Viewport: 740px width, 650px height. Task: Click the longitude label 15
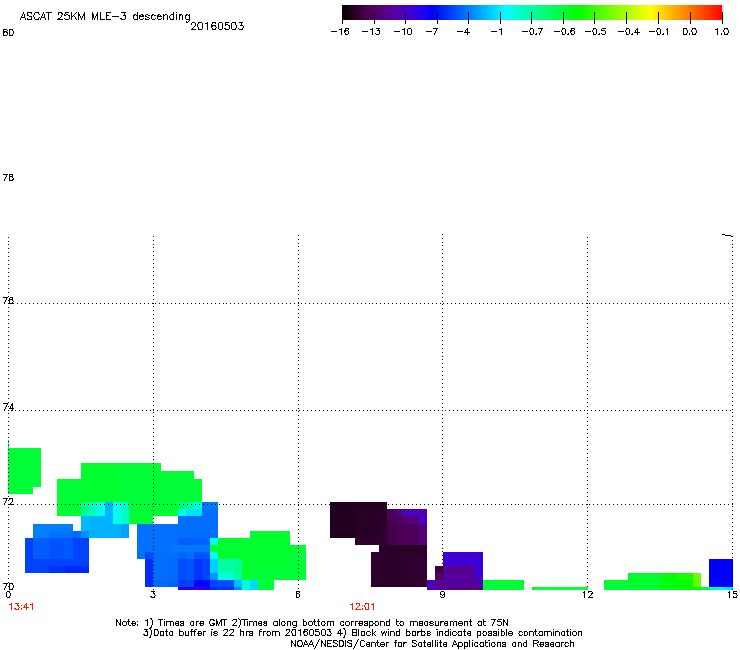pyautogui.click(x=732, y=594)
